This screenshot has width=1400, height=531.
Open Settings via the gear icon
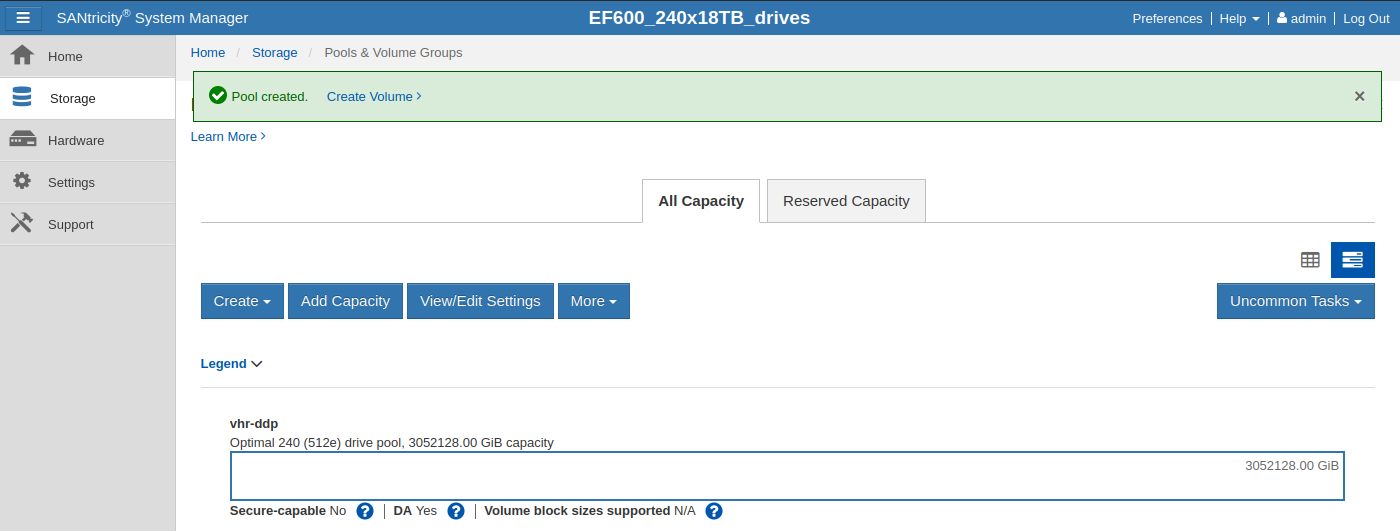(x=22, y=181)
